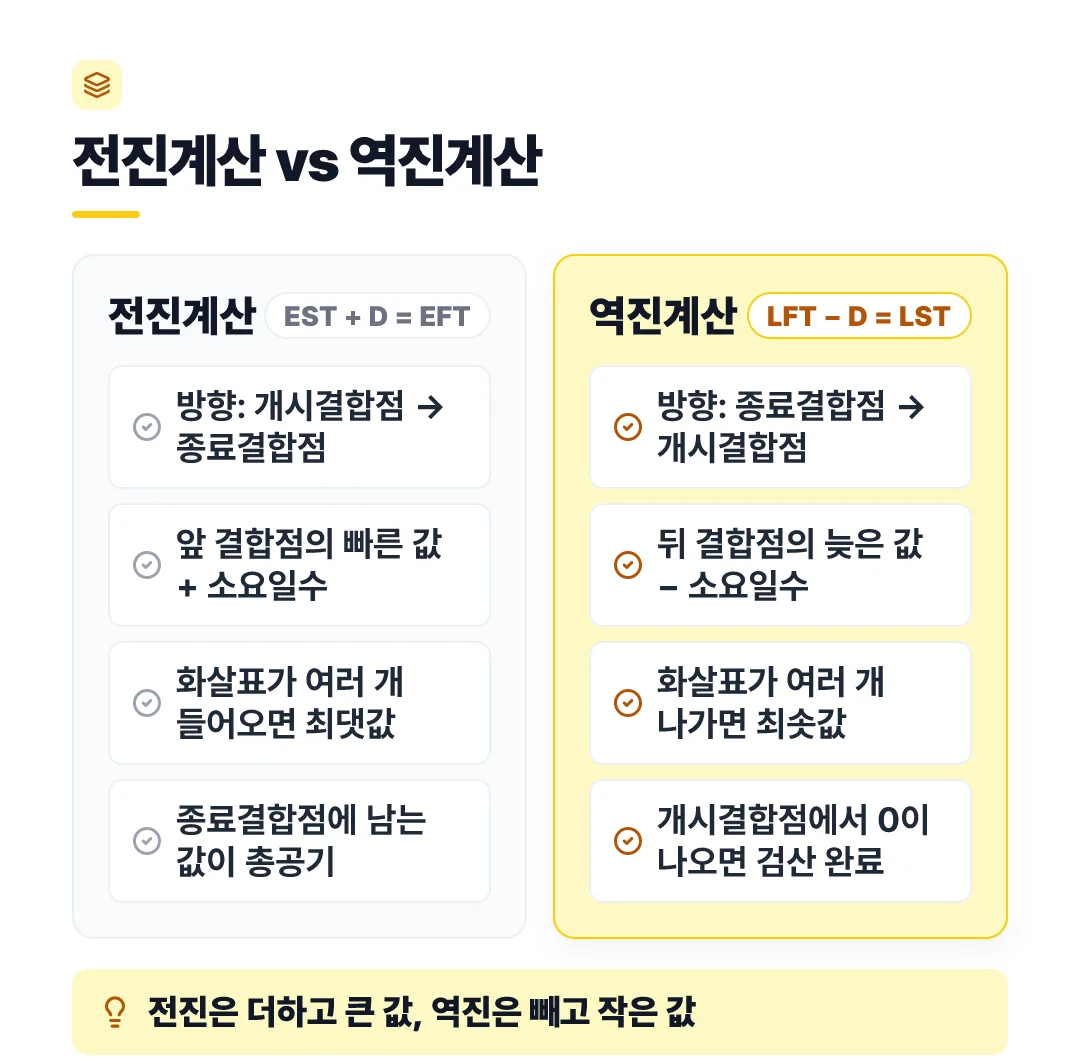This screenshot has height=1064, width=1080.
Task: Click the gray check icon beside 방향: 개시결합점
Action: [x=147, y=427]
